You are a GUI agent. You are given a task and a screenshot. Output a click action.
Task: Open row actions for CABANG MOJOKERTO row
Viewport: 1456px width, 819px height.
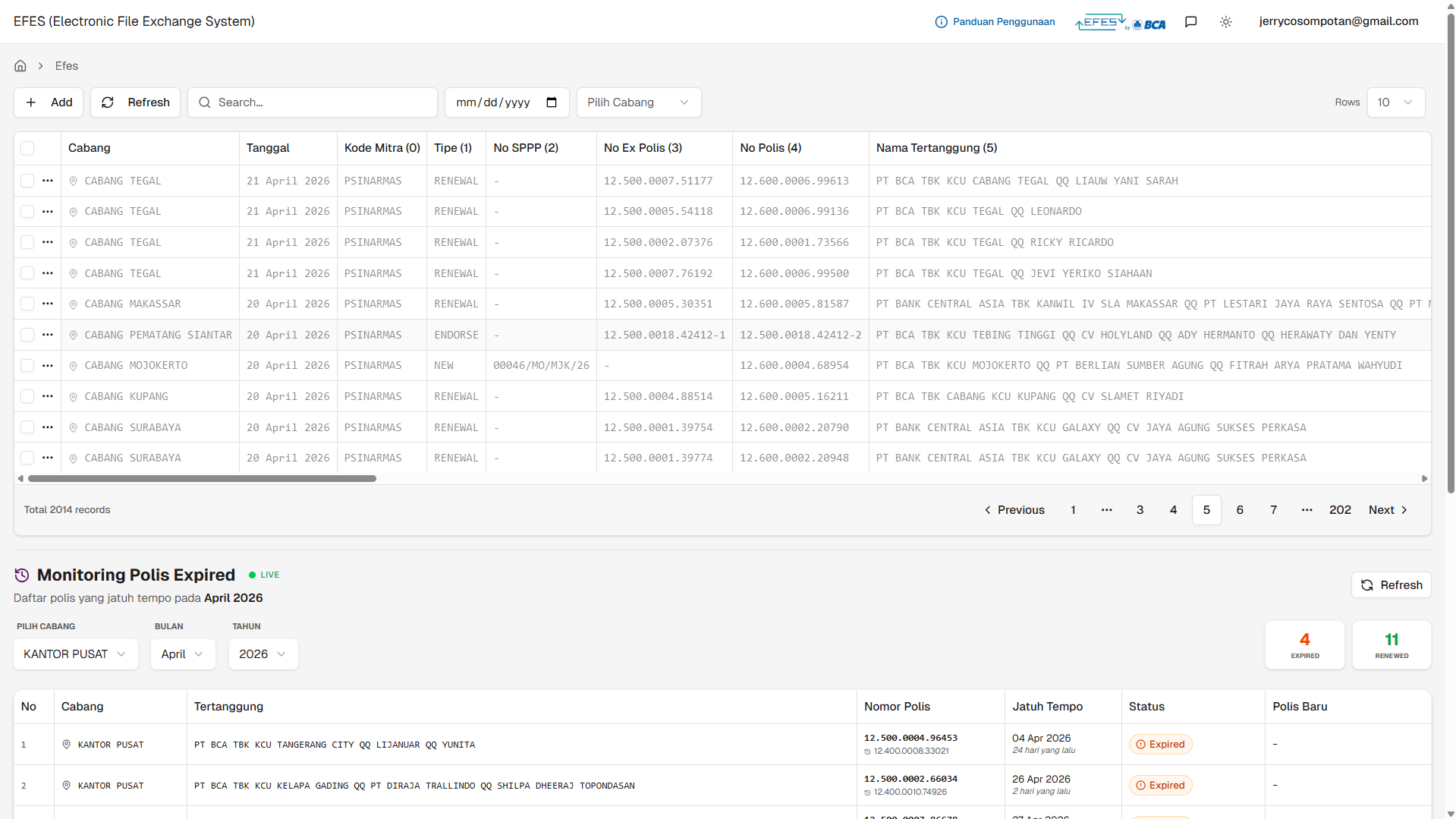click(x=48, y=366)
